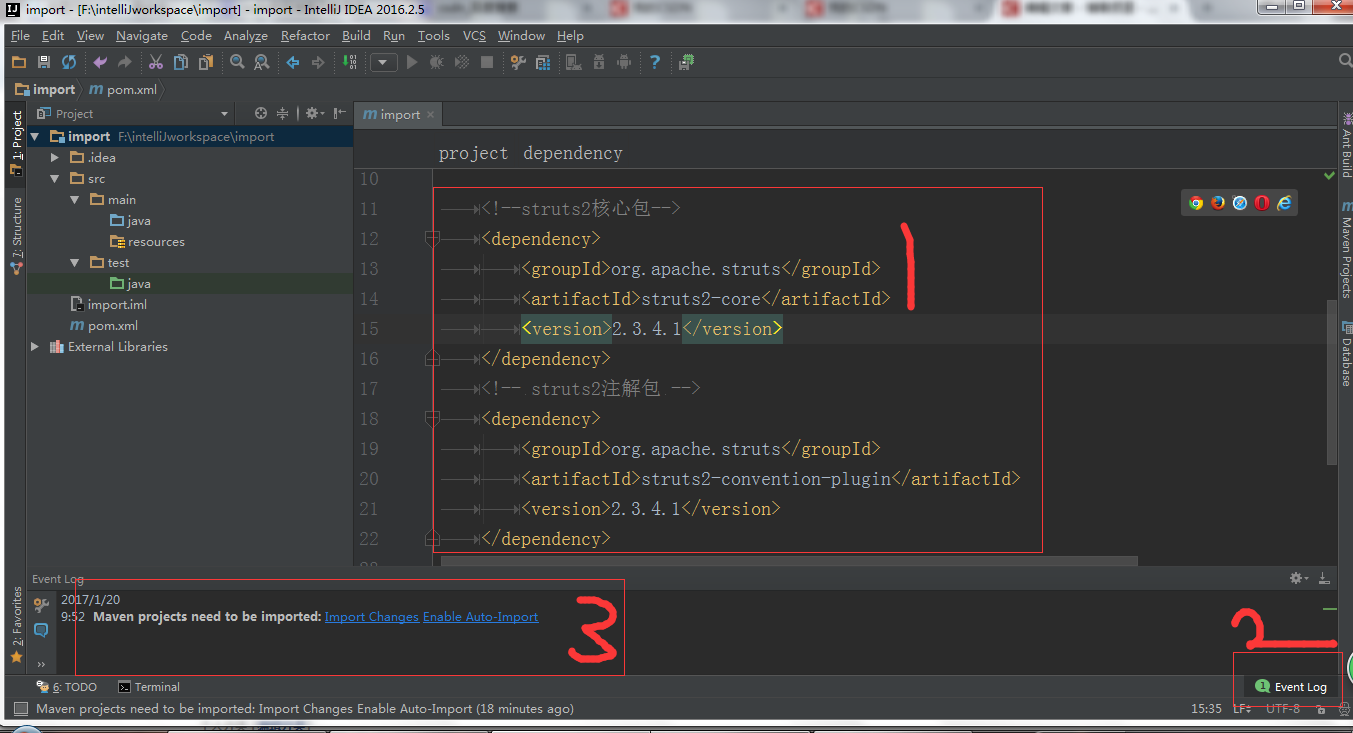
Task: Click the Make Project build icon
Action: [x=349, y=62]
